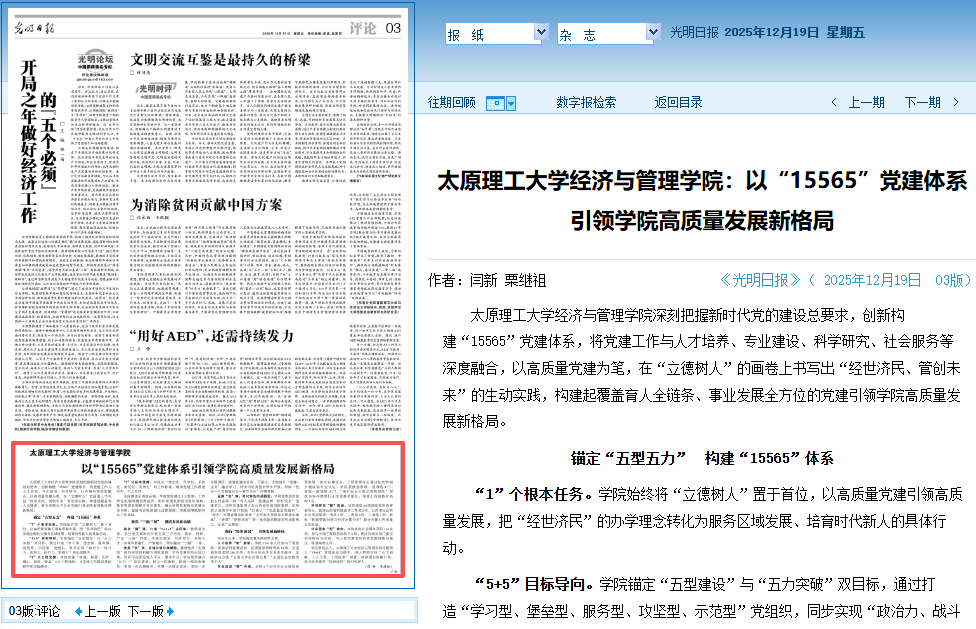Screen dimensions: 976x629
Task: Open the 报纸 dropdown selector
Action: coord(496,34)
